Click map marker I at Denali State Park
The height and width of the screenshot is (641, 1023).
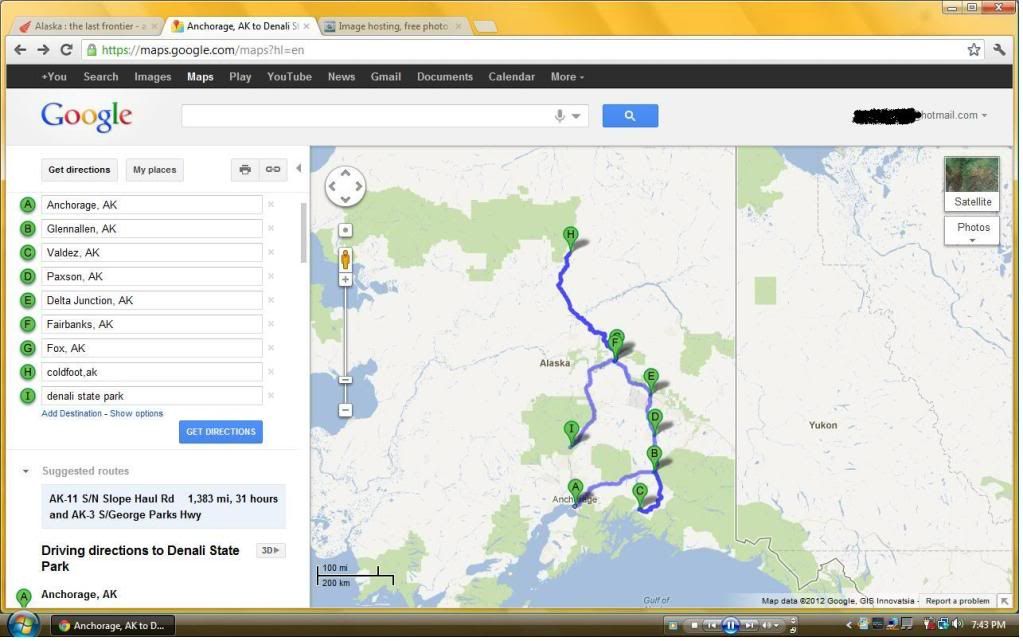point(571,431)
